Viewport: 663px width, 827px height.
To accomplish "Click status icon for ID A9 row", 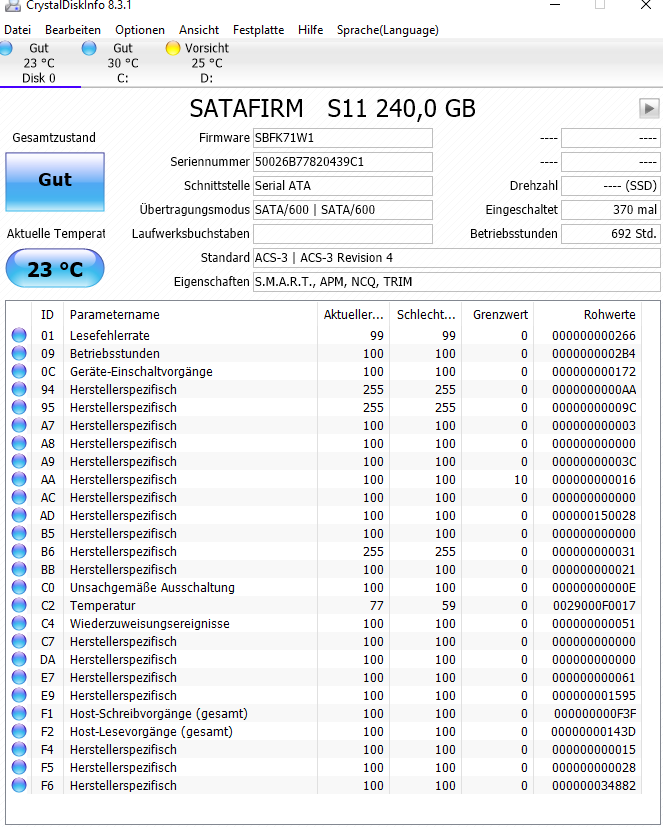I will [19, 461].
